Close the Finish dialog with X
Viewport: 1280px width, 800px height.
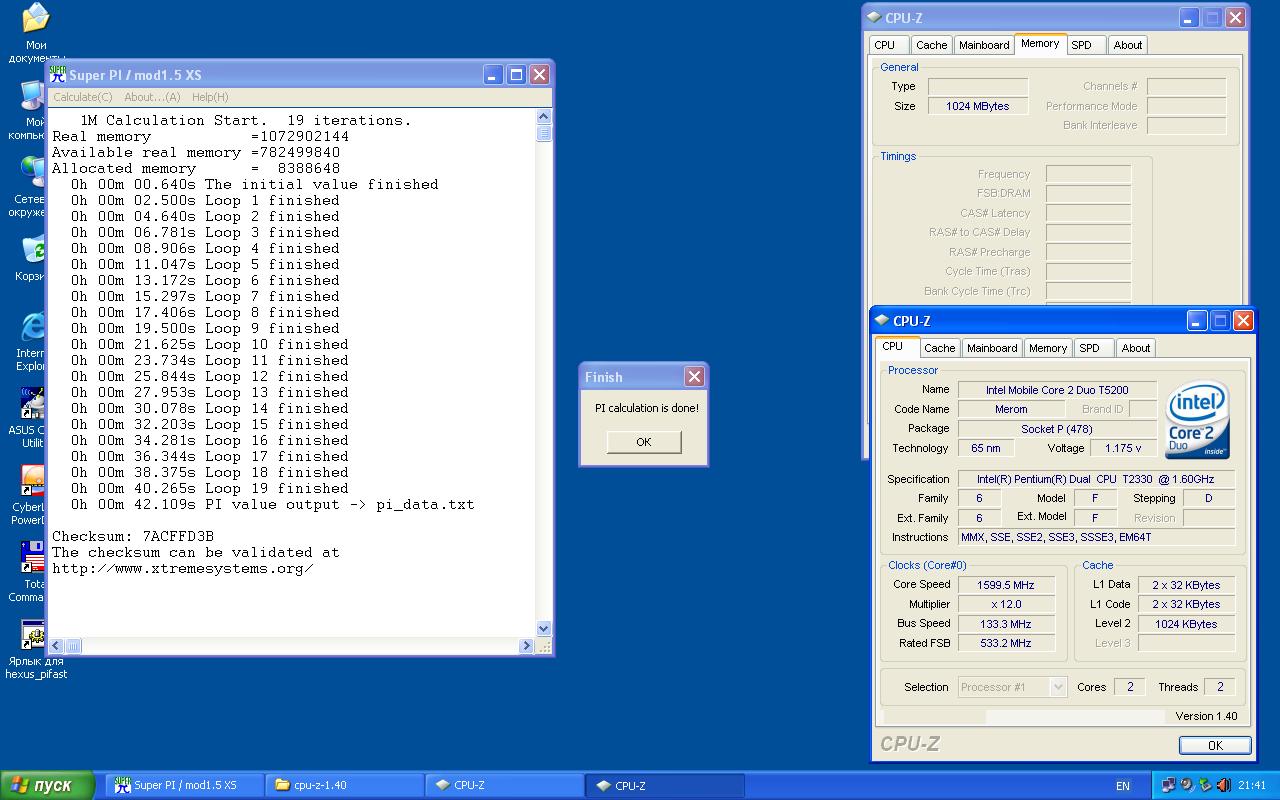click(694, 376)
